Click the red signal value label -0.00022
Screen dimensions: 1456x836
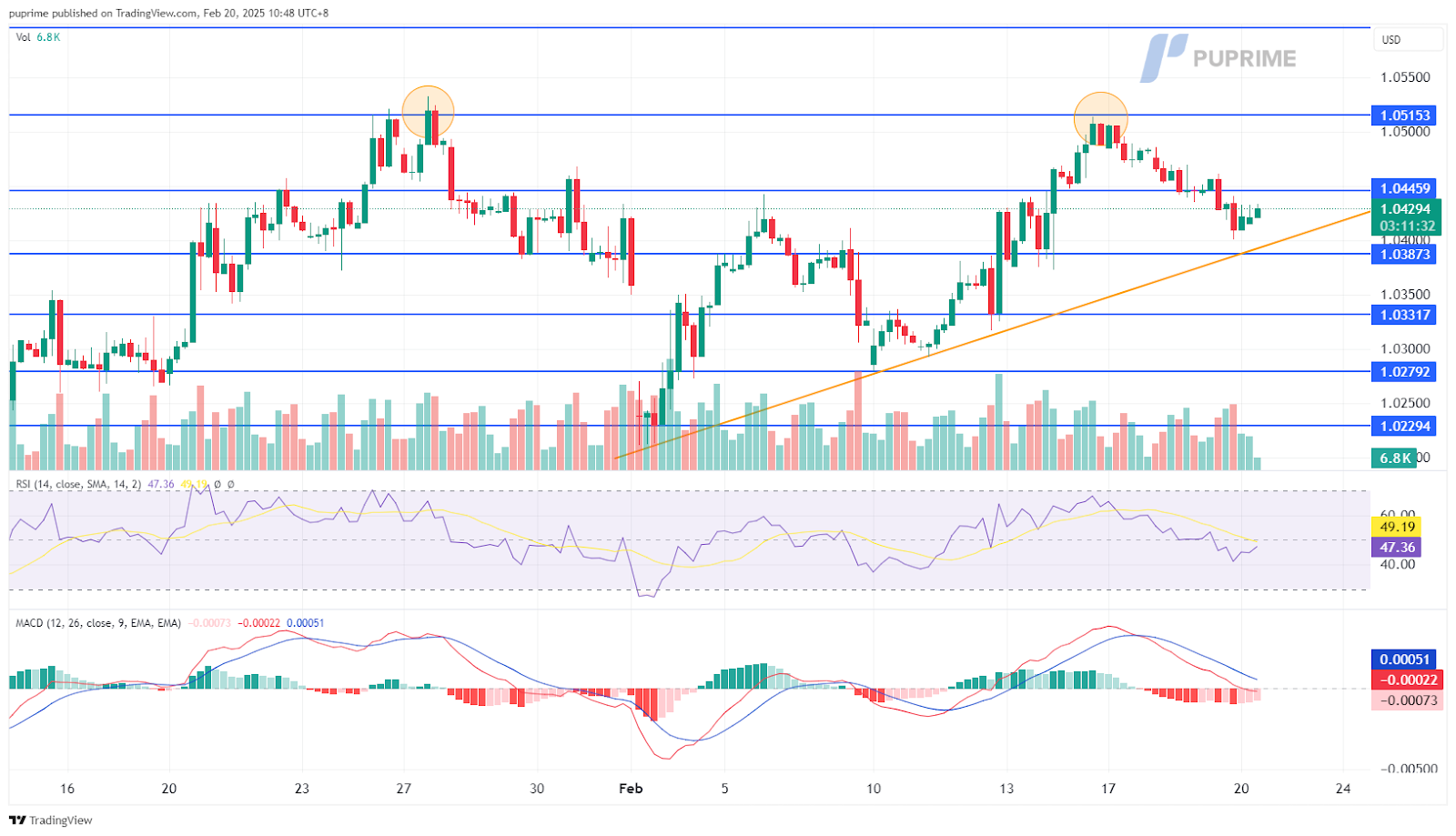(1409, 680)
